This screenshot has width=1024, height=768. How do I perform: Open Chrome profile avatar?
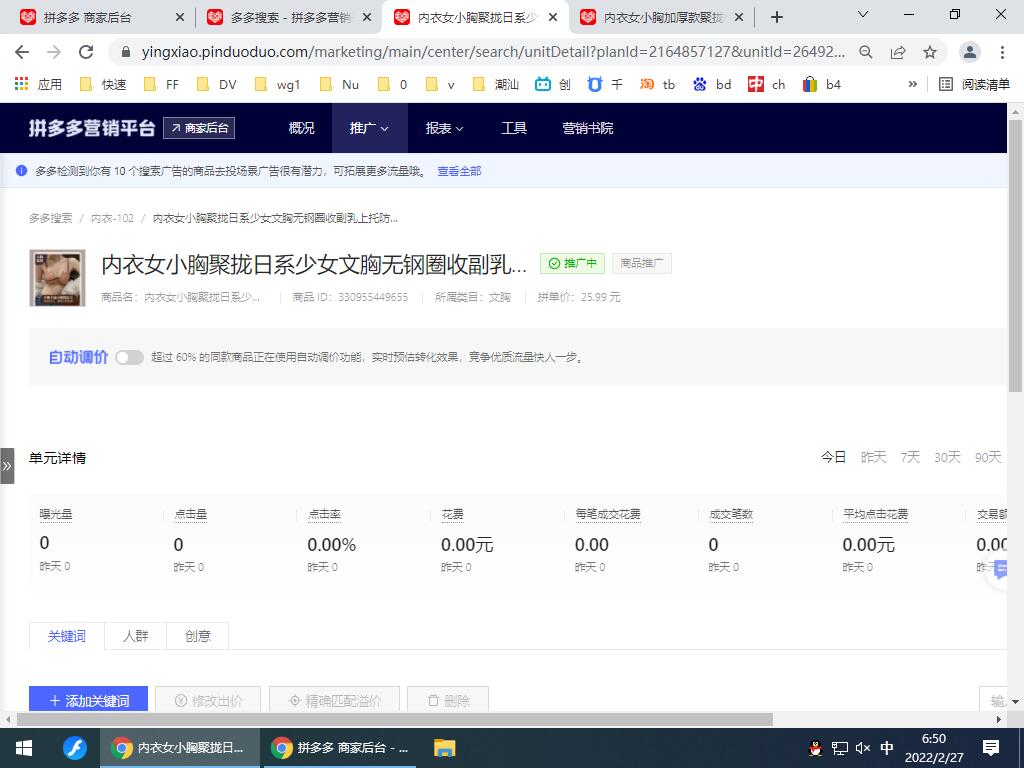pos(970,52)
